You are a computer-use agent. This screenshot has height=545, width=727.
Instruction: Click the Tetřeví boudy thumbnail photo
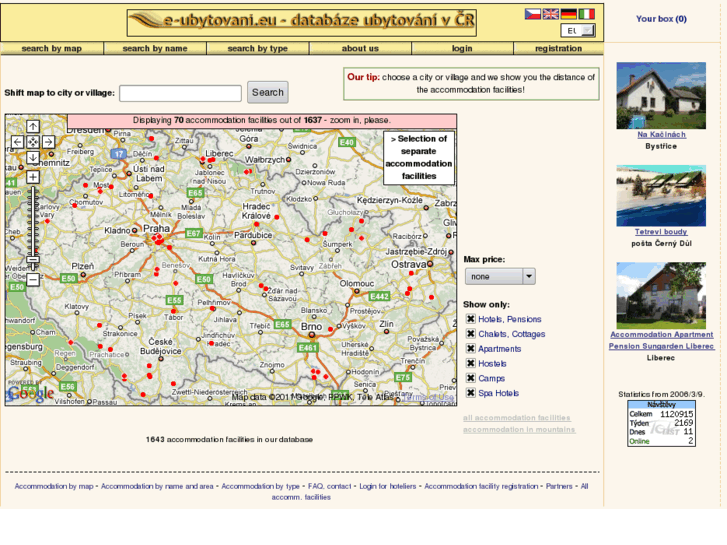click(661, 196)
